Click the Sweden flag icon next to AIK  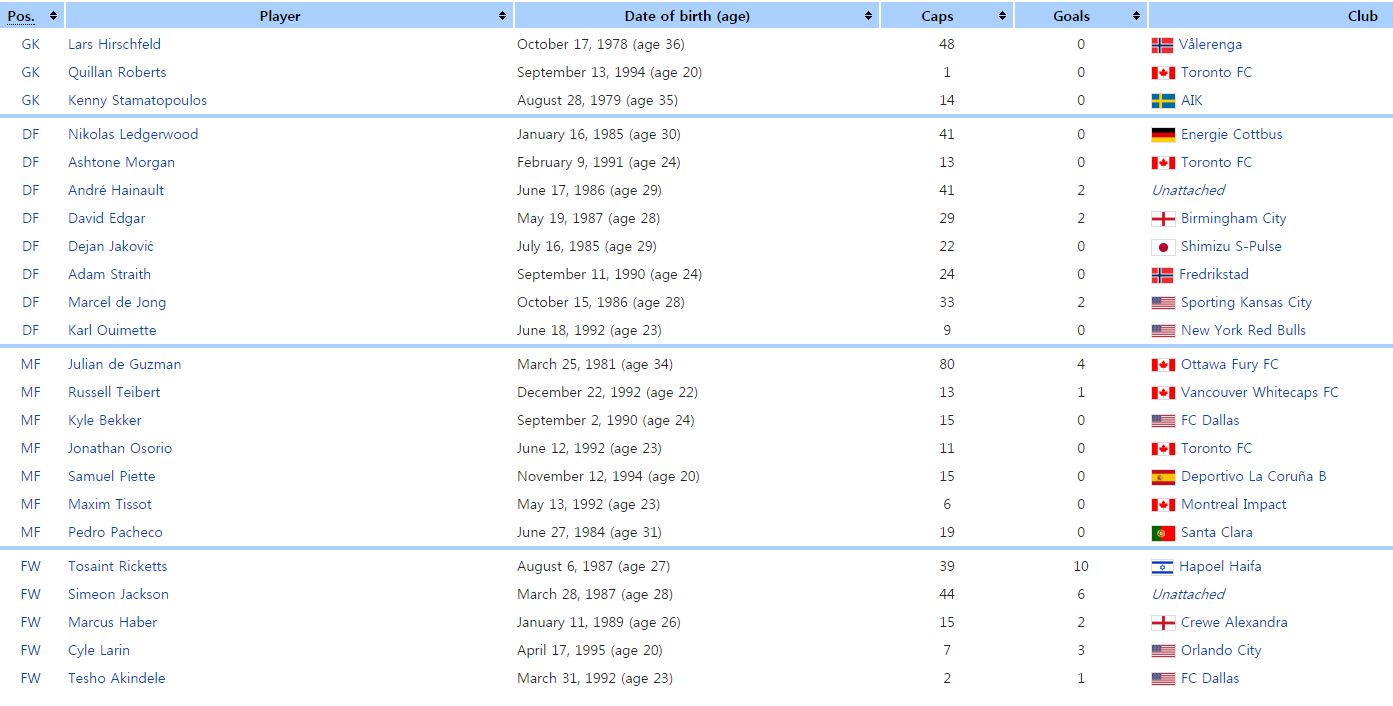pyautogui.click(x=1162, y=101)
